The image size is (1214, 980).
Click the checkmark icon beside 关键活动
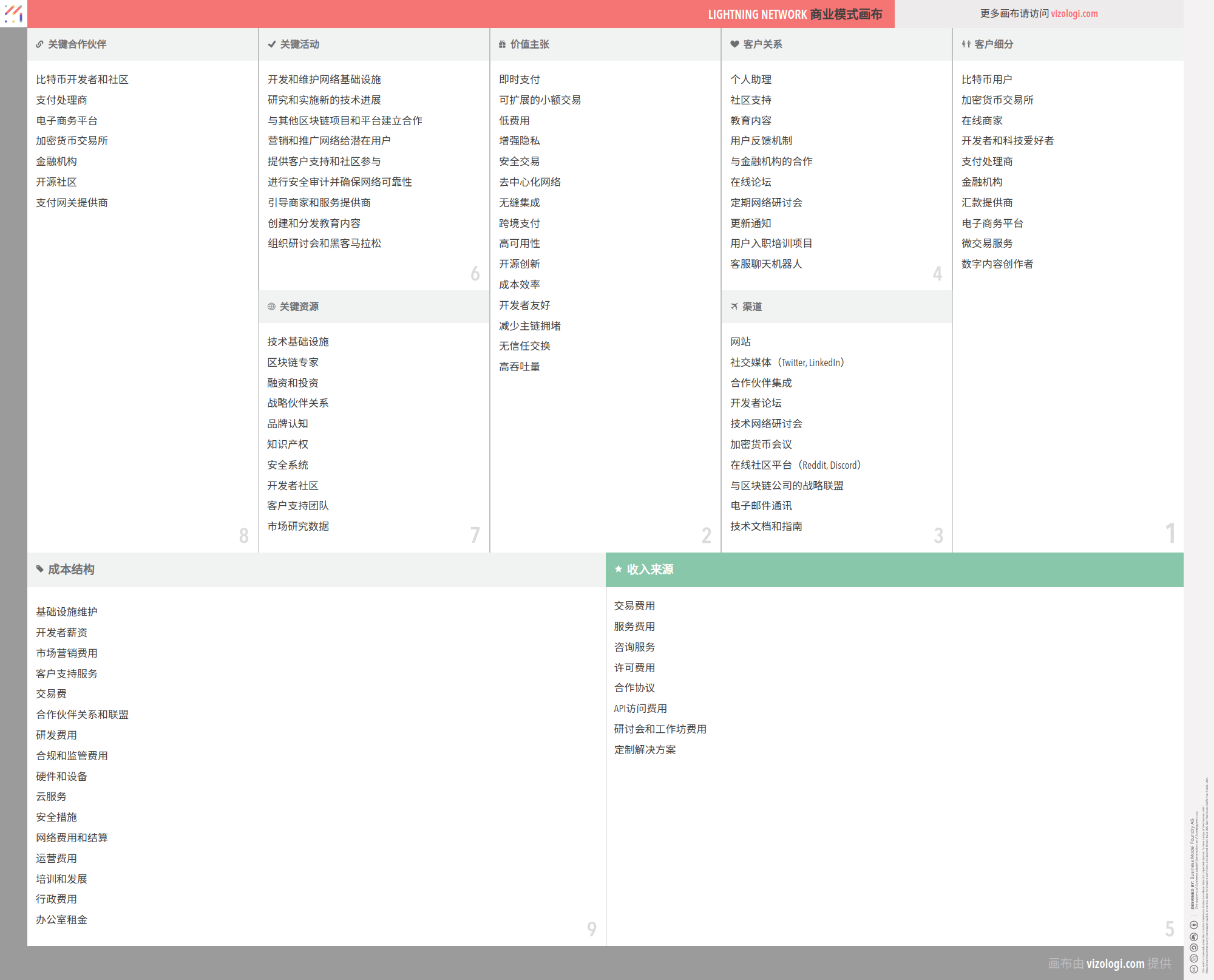click(x=271, y=44)
